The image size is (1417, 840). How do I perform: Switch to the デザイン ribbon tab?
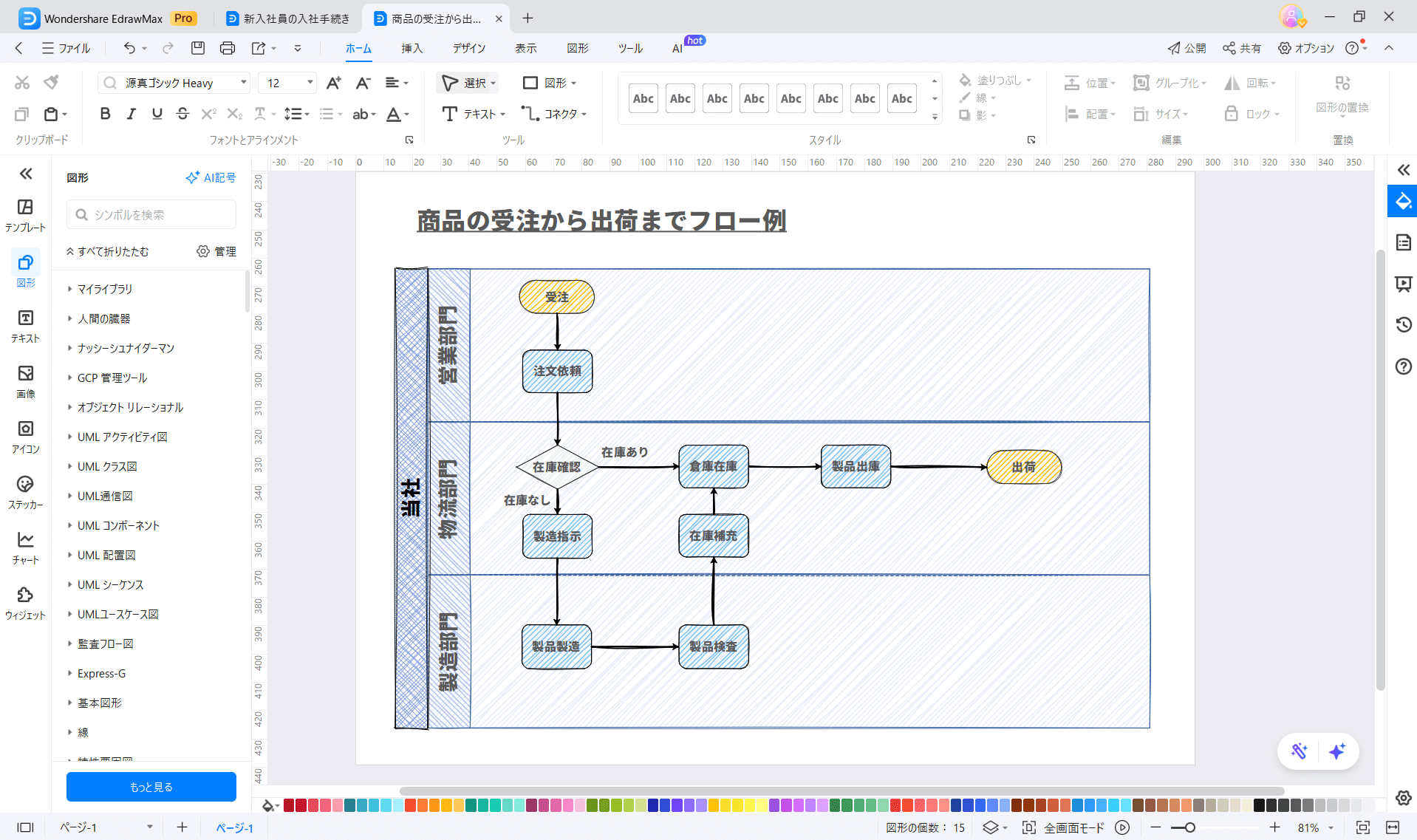[469, 48]
